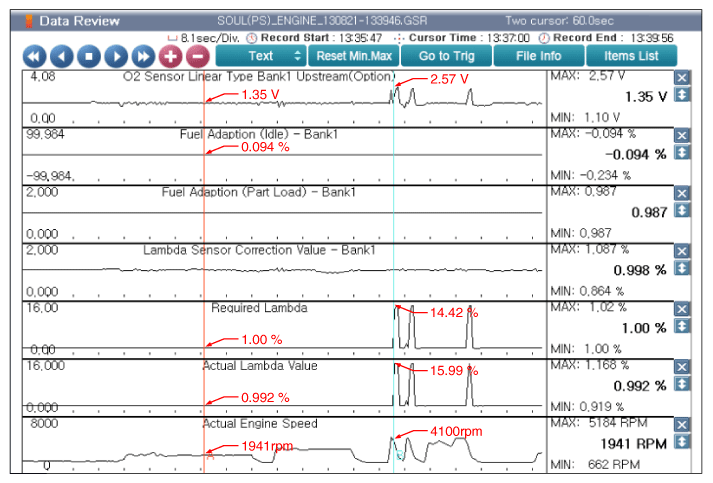Viewport: 713px width, 483px height.
Task: Remove the O2 Sensor Linear Type graph
Action: click(x=683, y=78)
